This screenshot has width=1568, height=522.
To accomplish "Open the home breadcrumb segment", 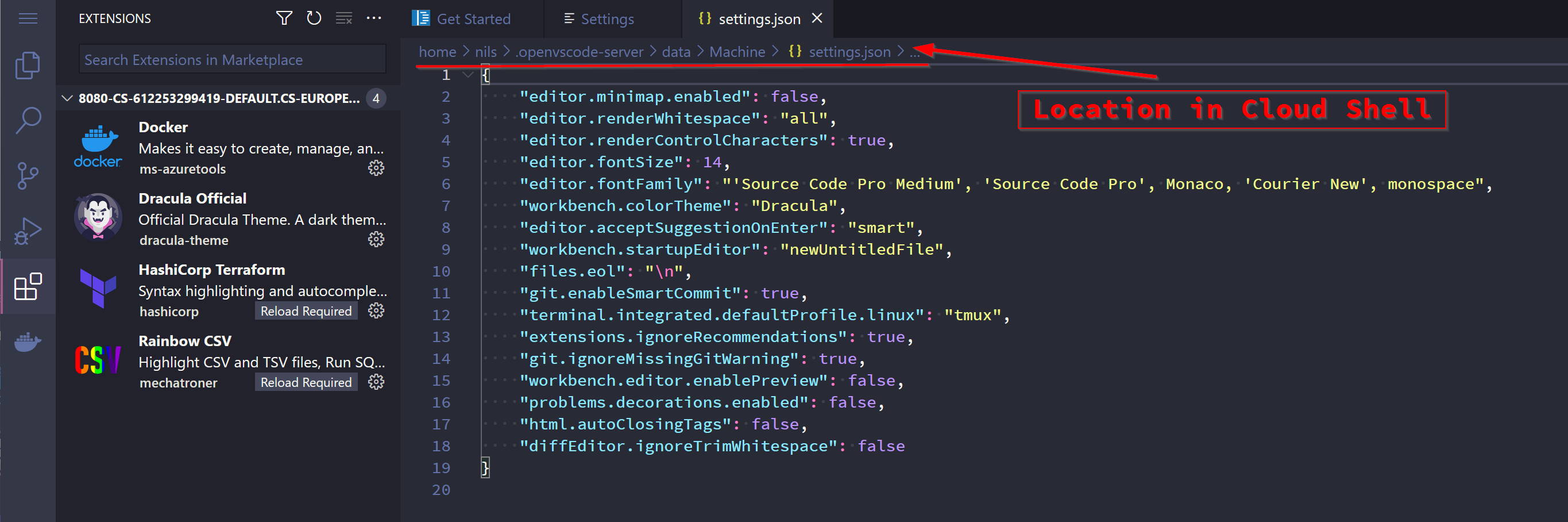I will tap(437, 52).
